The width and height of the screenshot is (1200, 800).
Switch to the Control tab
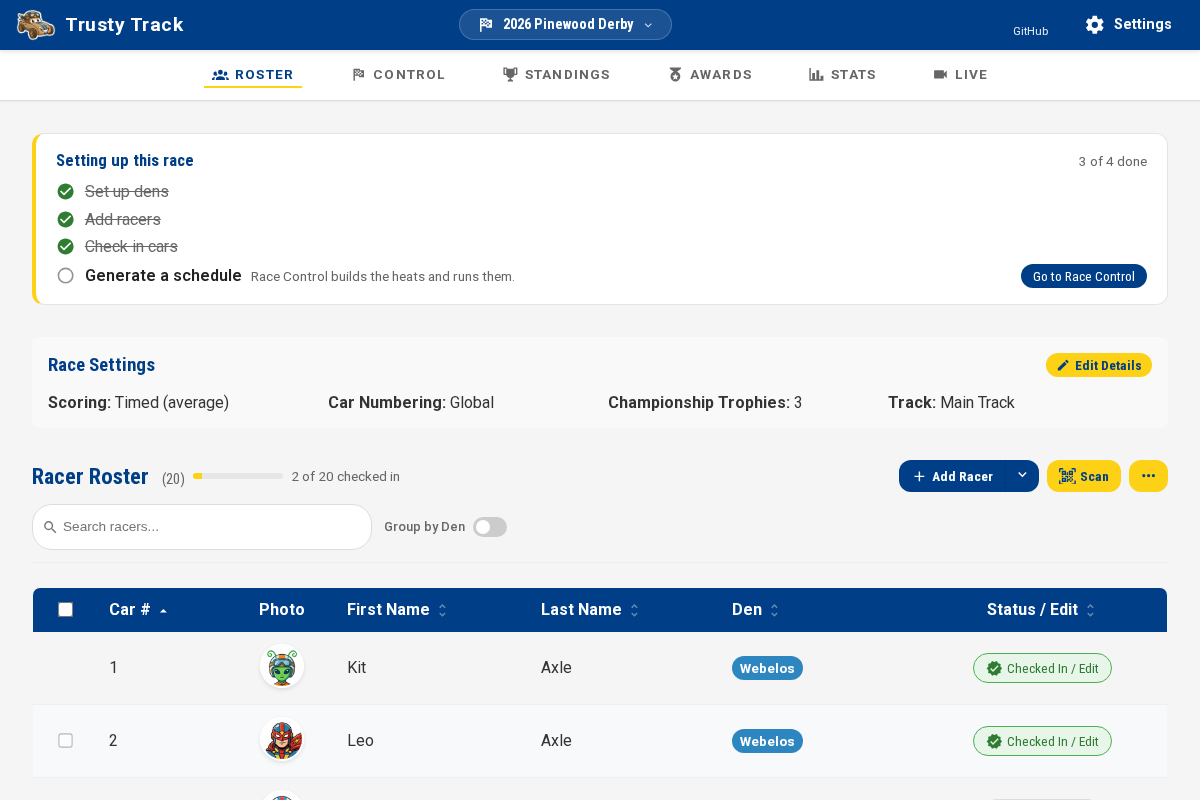[x=398, y=75]
